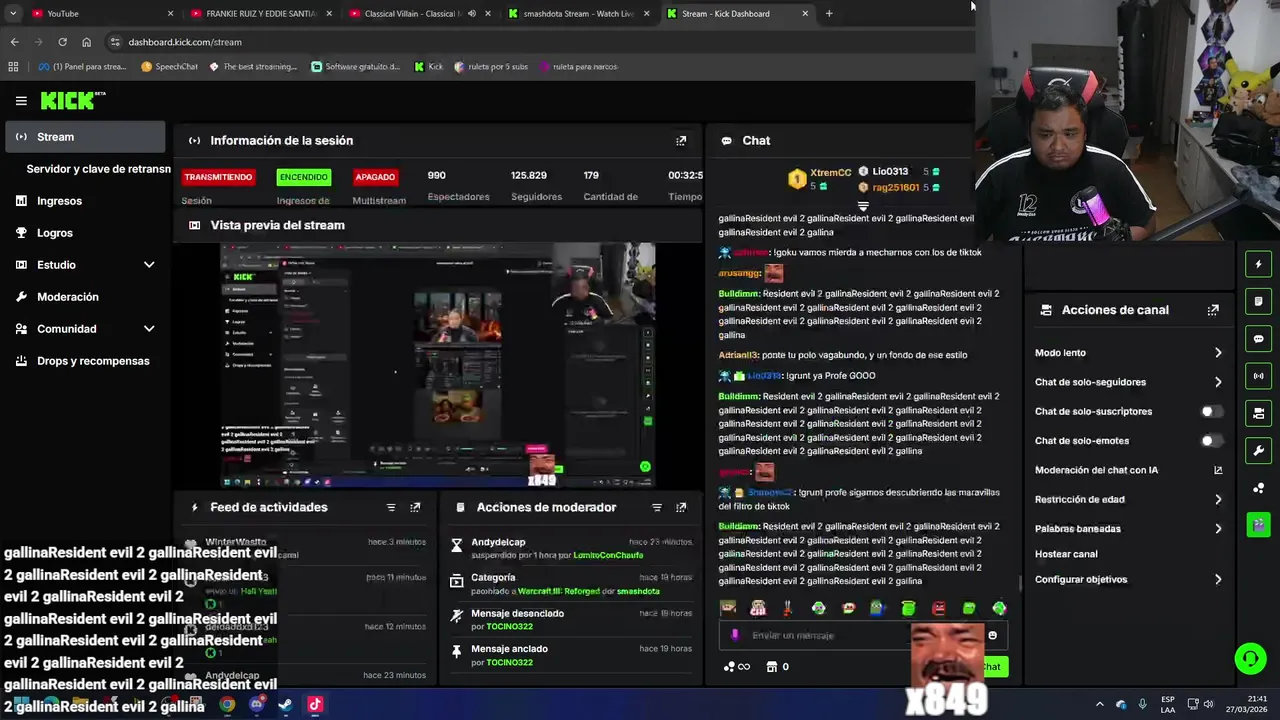Reload the page with browser refresh button
Viewport: 1280px width, 720px height.
click(62, 42)
